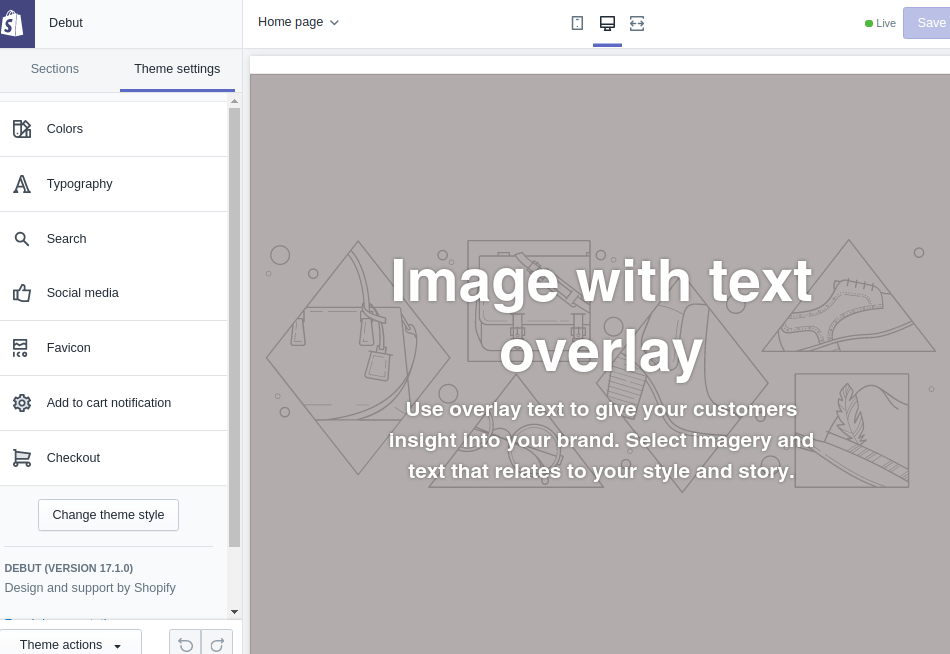Open the Favicon settings
This screenshot has height=654, width=950.
[68, 347]
